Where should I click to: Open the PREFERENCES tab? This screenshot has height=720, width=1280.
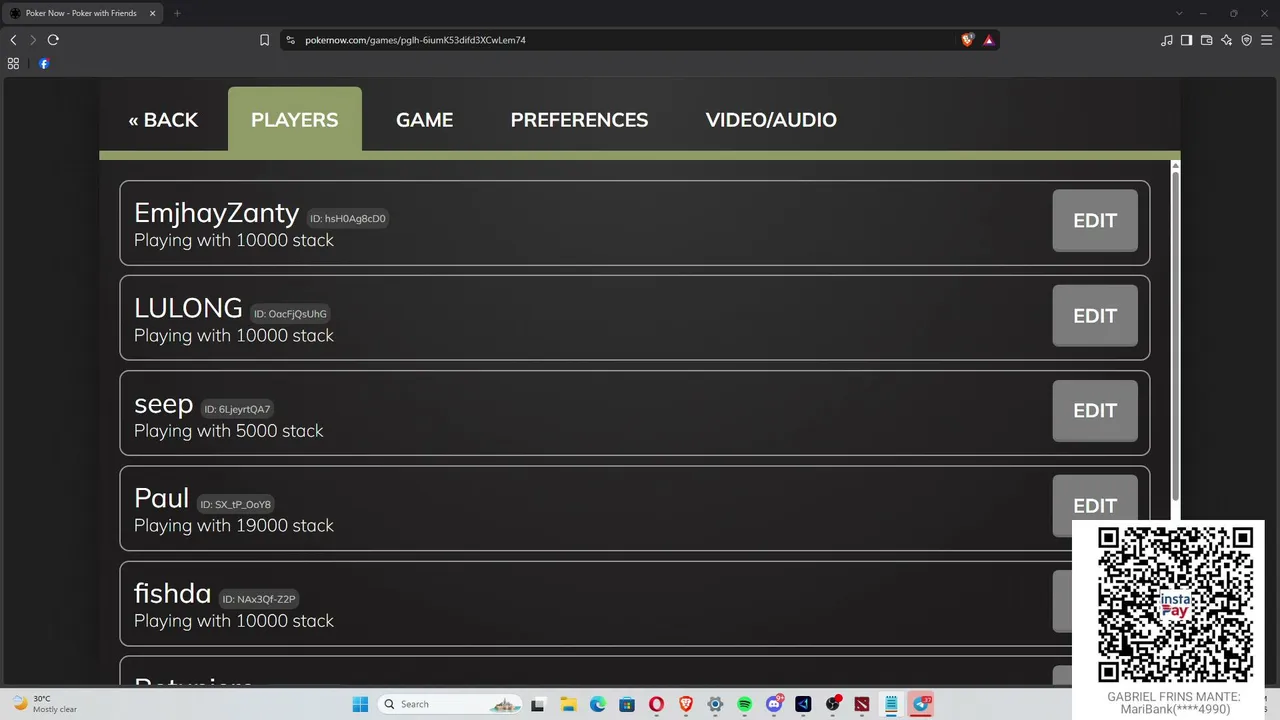coord(579,120)
